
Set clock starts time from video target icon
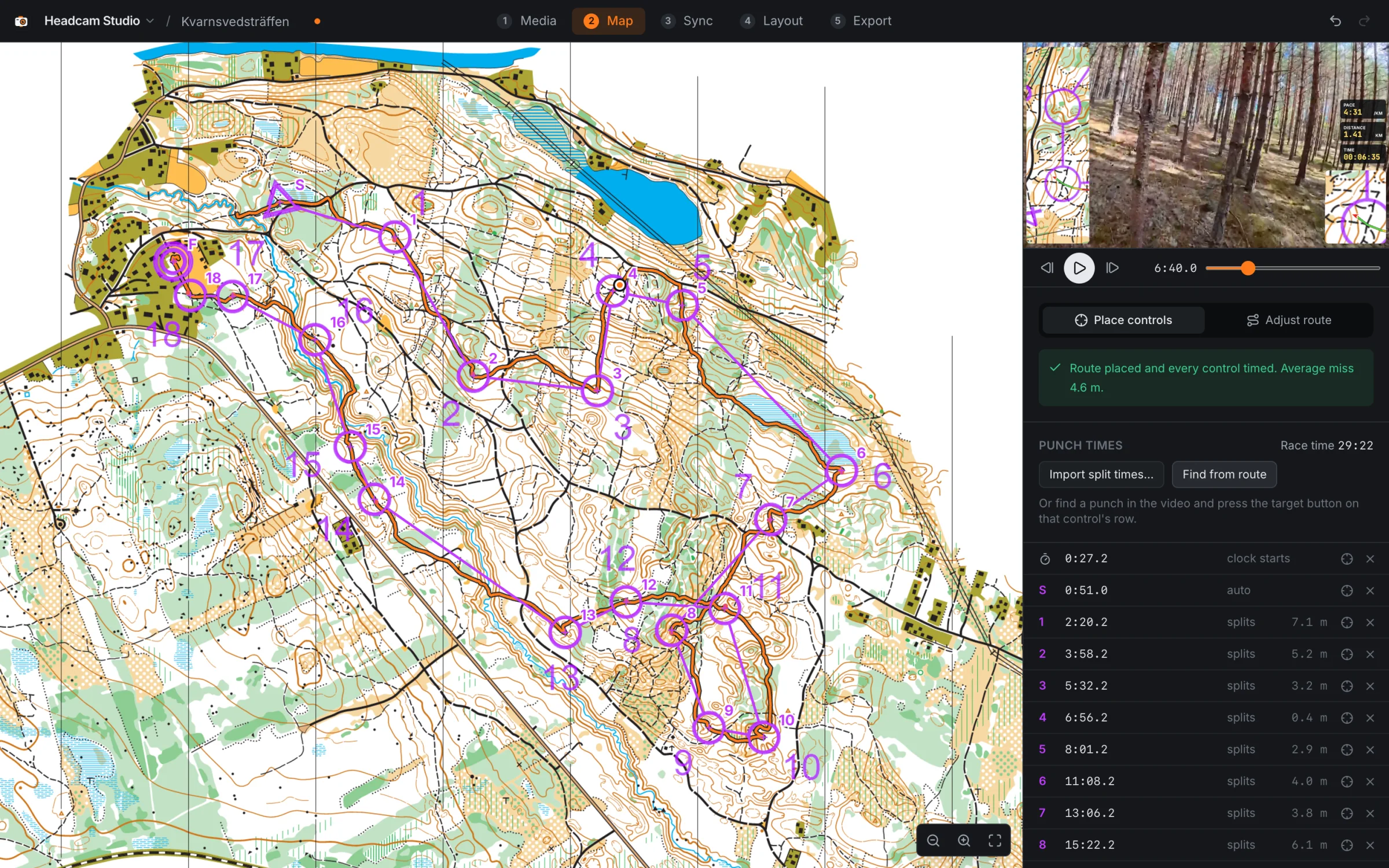[1347, 558]
